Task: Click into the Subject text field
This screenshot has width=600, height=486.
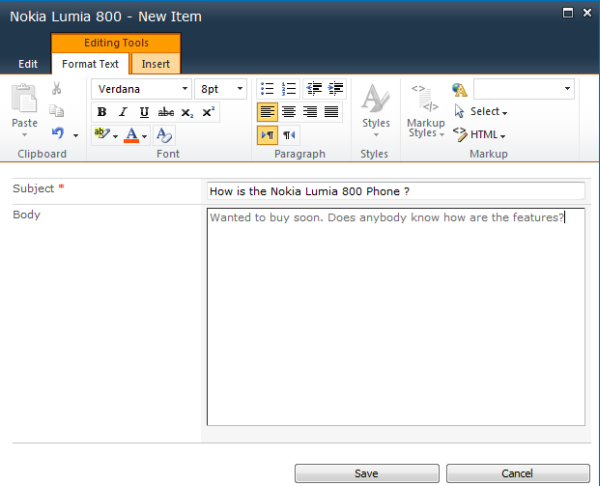Action: coord(396,191)
